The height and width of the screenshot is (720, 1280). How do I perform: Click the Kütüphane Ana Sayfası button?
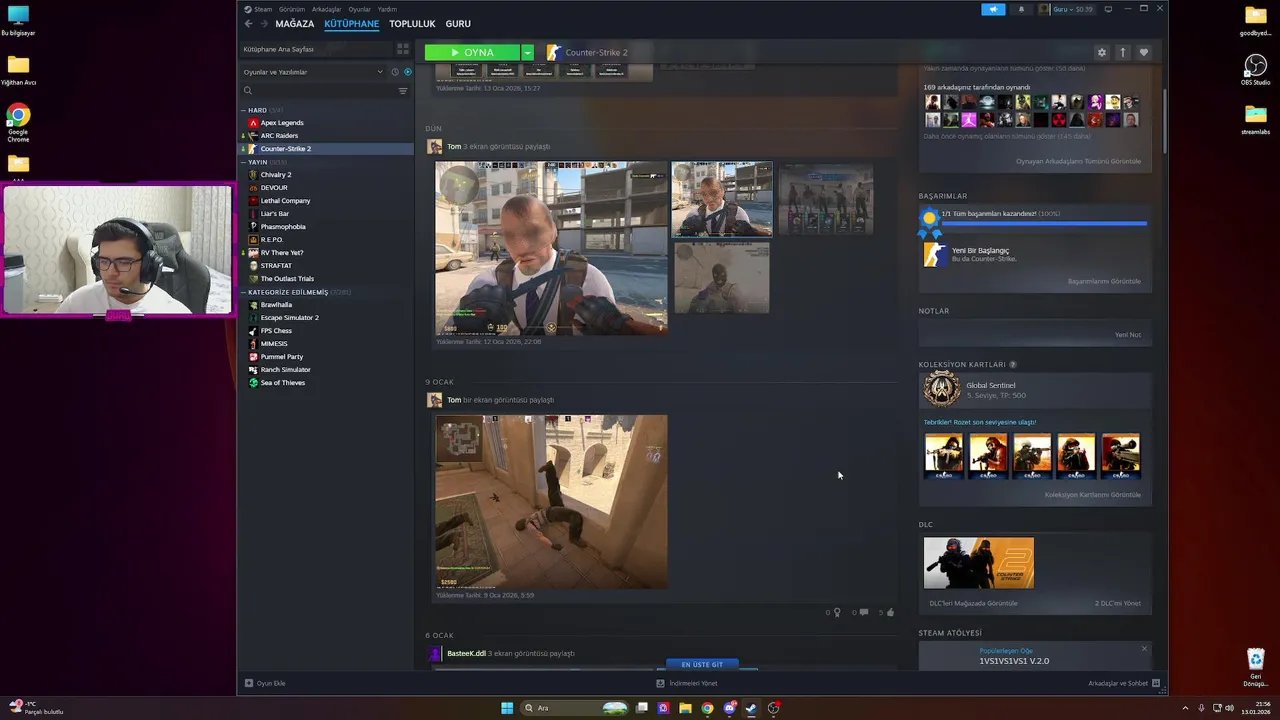315,49
